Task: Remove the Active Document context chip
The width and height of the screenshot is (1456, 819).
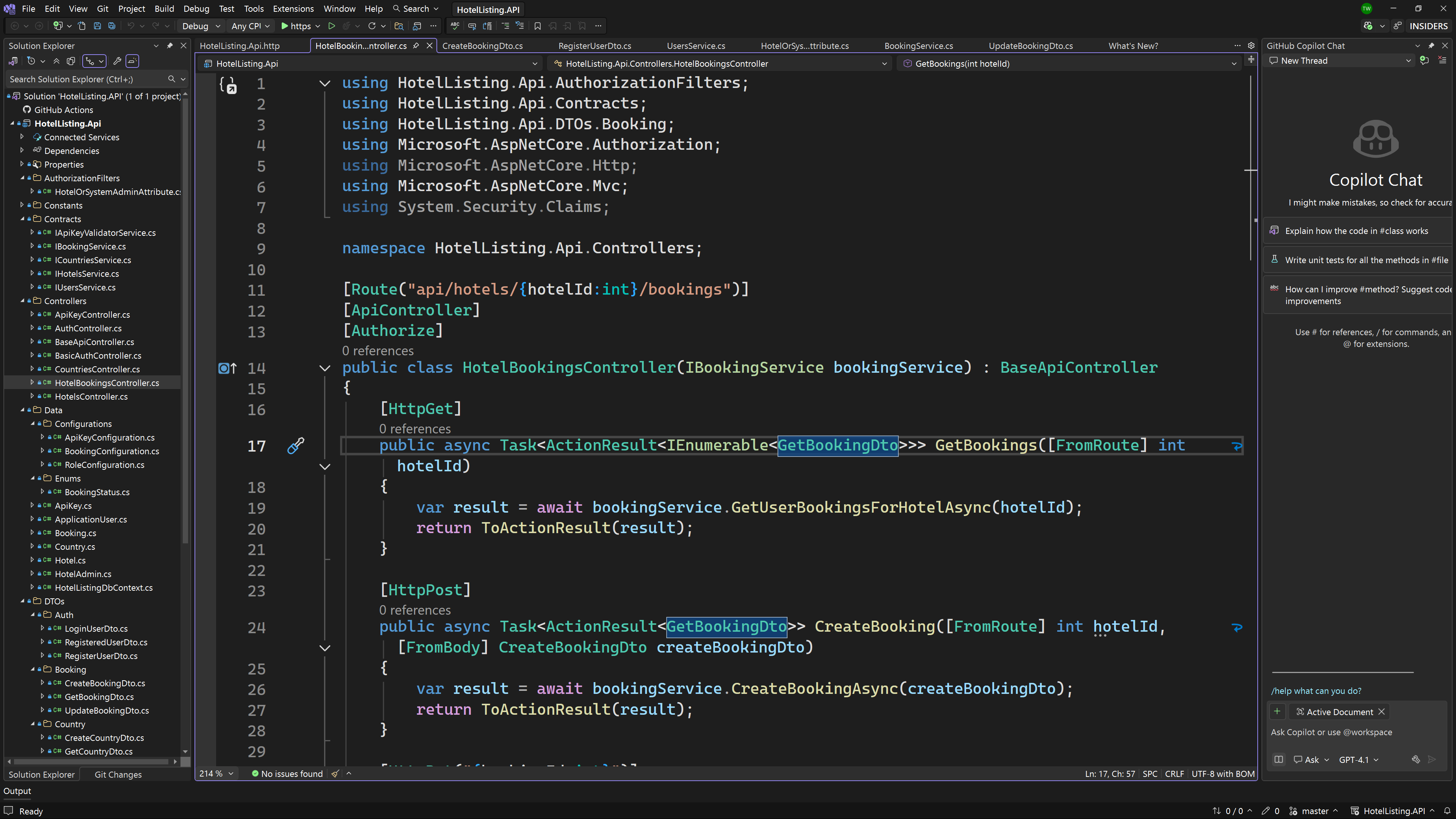Action: tap(1381, 712)
